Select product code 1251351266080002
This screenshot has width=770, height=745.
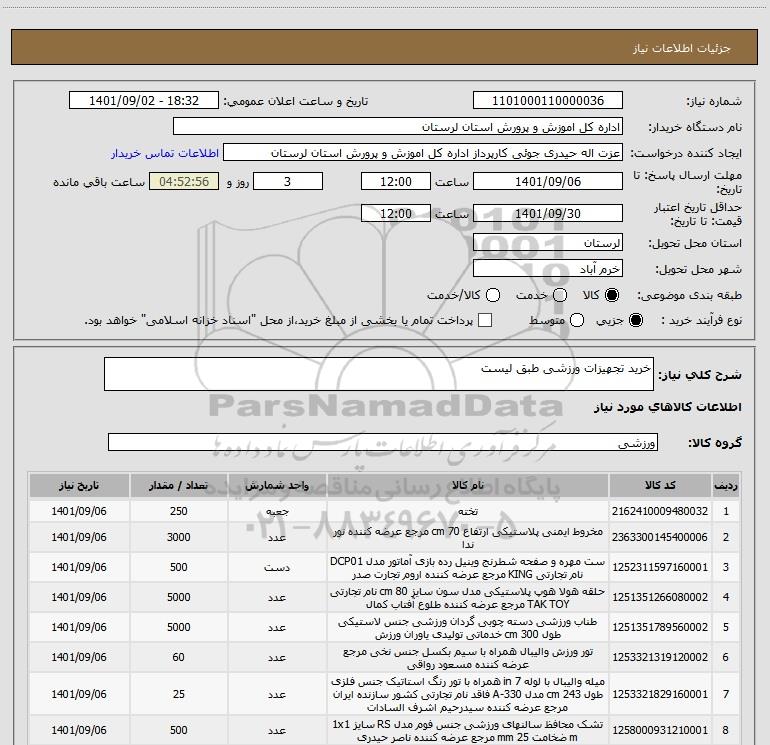tap(660, 597)
